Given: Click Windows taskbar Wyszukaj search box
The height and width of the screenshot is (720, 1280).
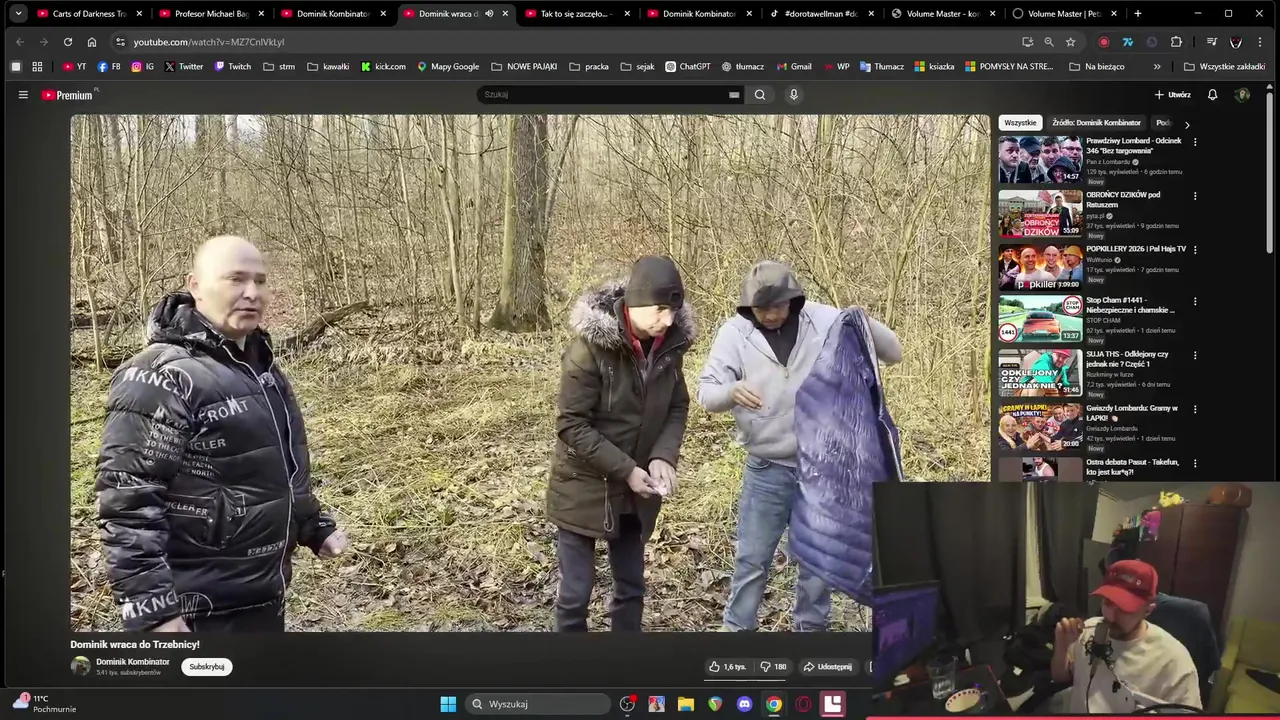Looking at the screenshot, I should (x=538, y=704).
